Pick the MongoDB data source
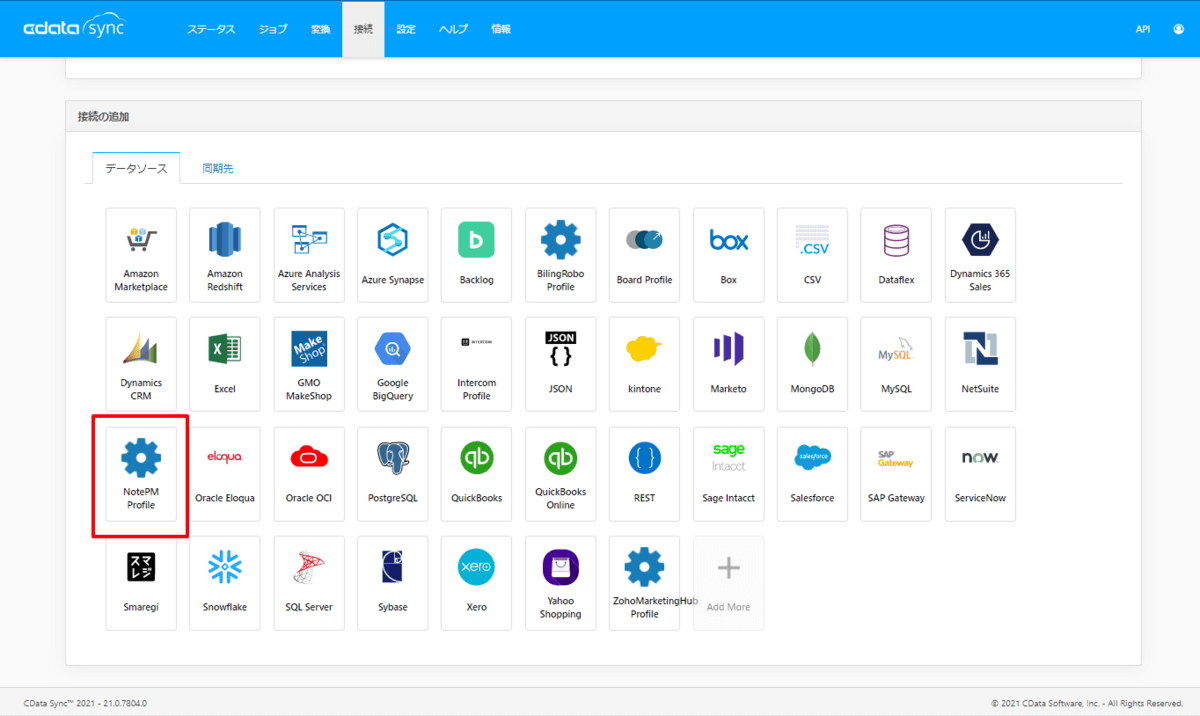This screenshot has width=1200, height=716. pyautogui.click(x=813, y=364)
